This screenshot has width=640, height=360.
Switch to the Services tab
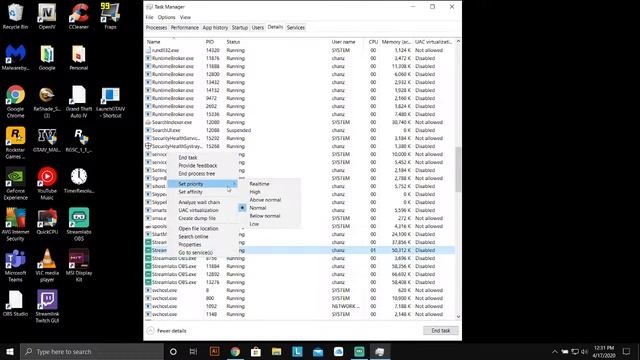click(296, 27)
